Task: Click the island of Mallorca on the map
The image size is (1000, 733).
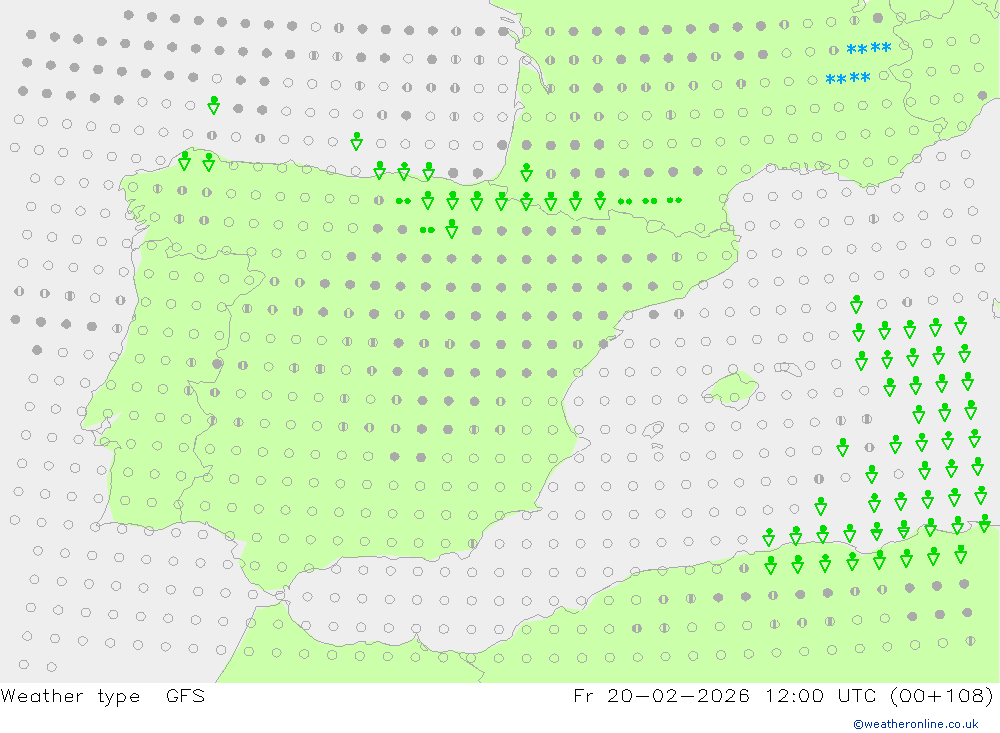Action: (731, 390)
